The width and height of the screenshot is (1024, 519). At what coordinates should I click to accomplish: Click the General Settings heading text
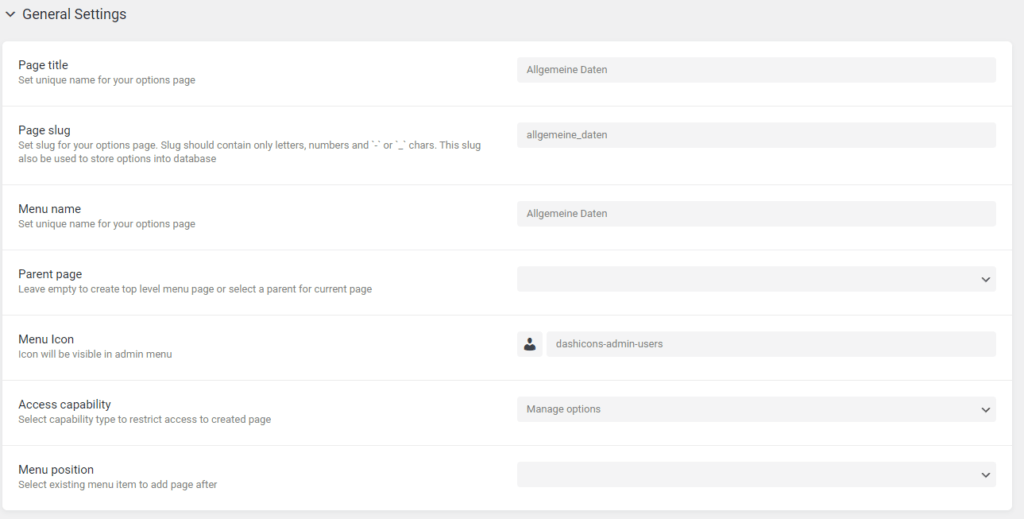(74, 15)
